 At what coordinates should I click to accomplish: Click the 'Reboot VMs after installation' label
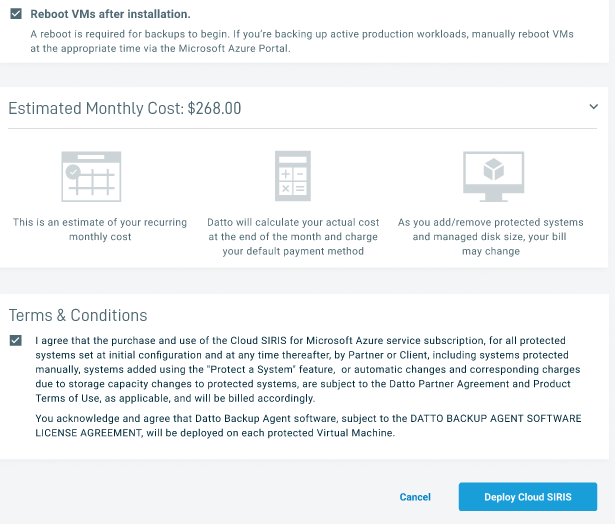point(110,14)
